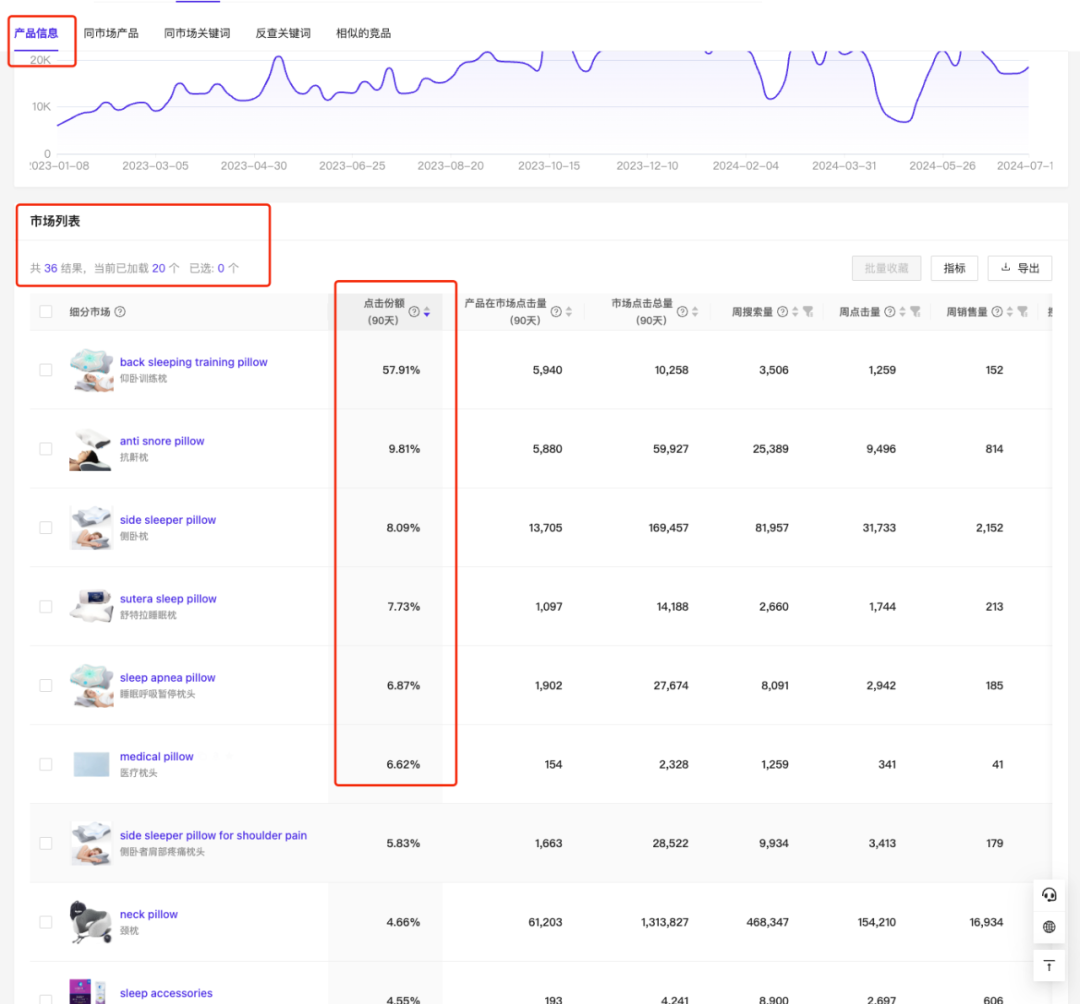Click 36 results count number
The image size is (1080, 1004).
(x=50, y=268)
